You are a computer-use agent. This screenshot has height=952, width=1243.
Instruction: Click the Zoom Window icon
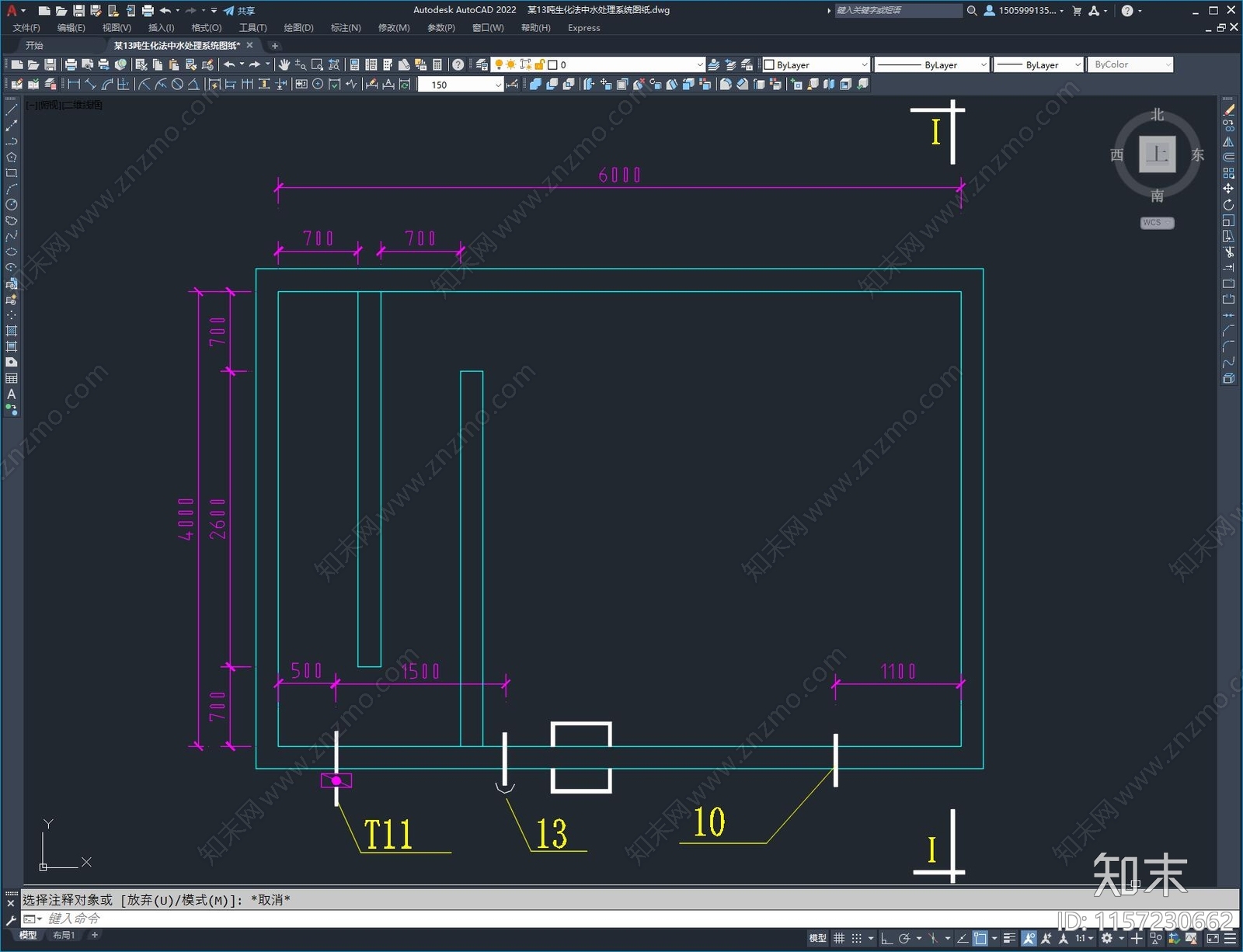pos(317,64)
